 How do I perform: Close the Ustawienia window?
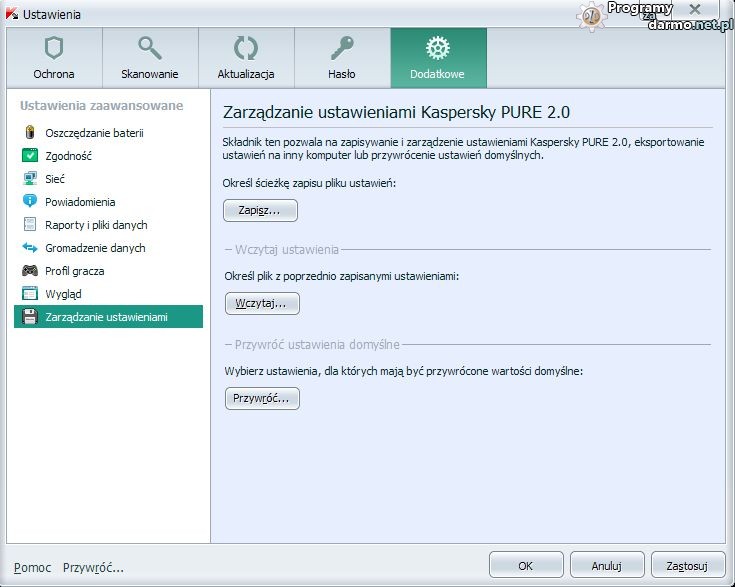pyautogui.click(x=695, y=8)
